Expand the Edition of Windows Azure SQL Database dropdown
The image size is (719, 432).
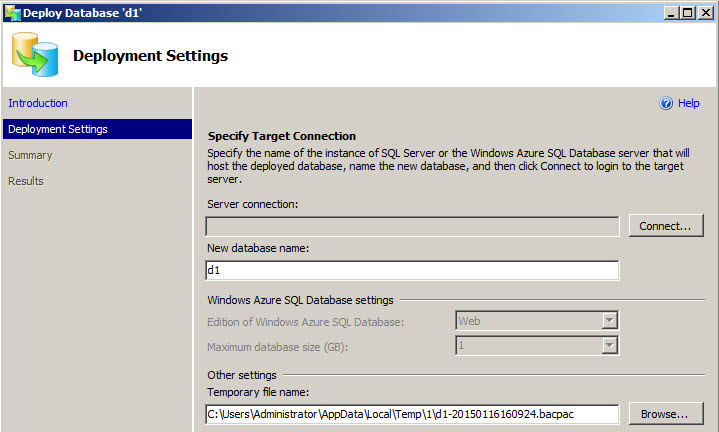coord(608,320)
